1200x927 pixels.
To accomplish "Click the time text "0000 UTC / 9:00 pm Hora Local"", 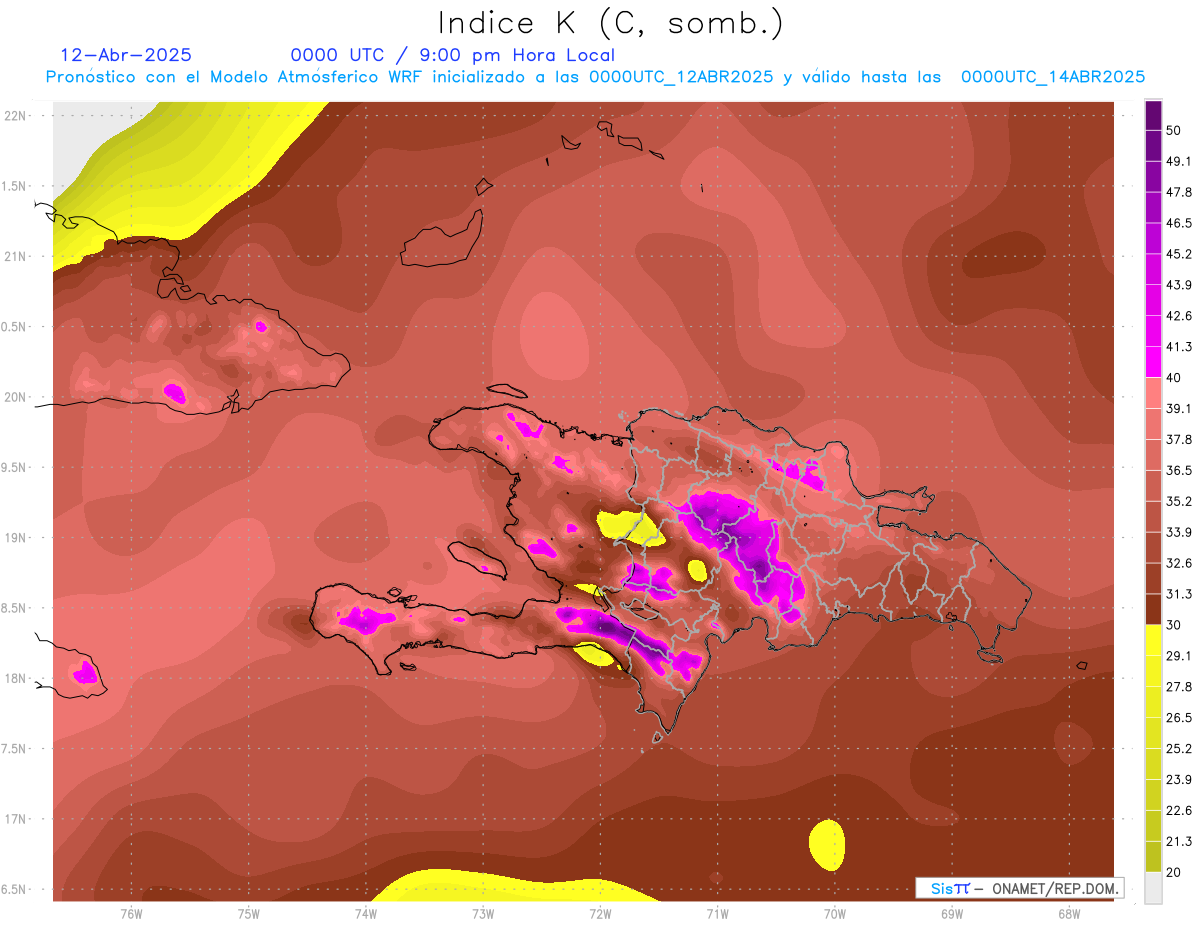I will click(452, 55).
